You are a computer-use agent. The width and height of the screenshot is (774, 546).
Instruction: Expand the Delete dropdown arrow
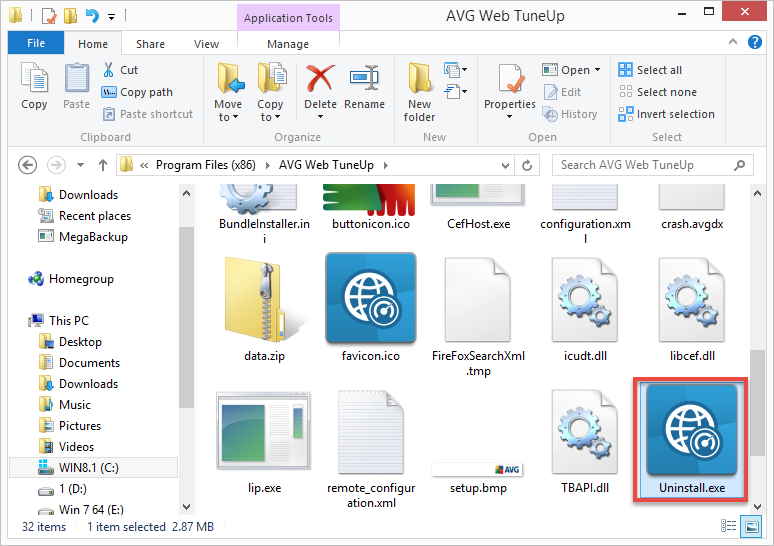(x=320, y=117)
